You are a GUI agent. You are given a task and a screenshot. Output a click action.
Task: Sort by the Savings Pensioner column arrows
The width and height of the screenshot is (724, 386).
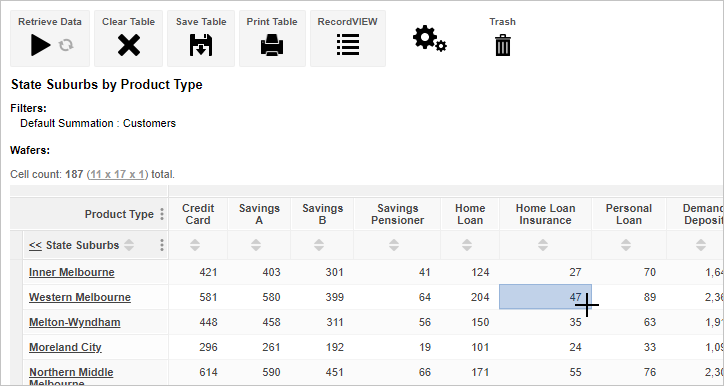(394, 245)
